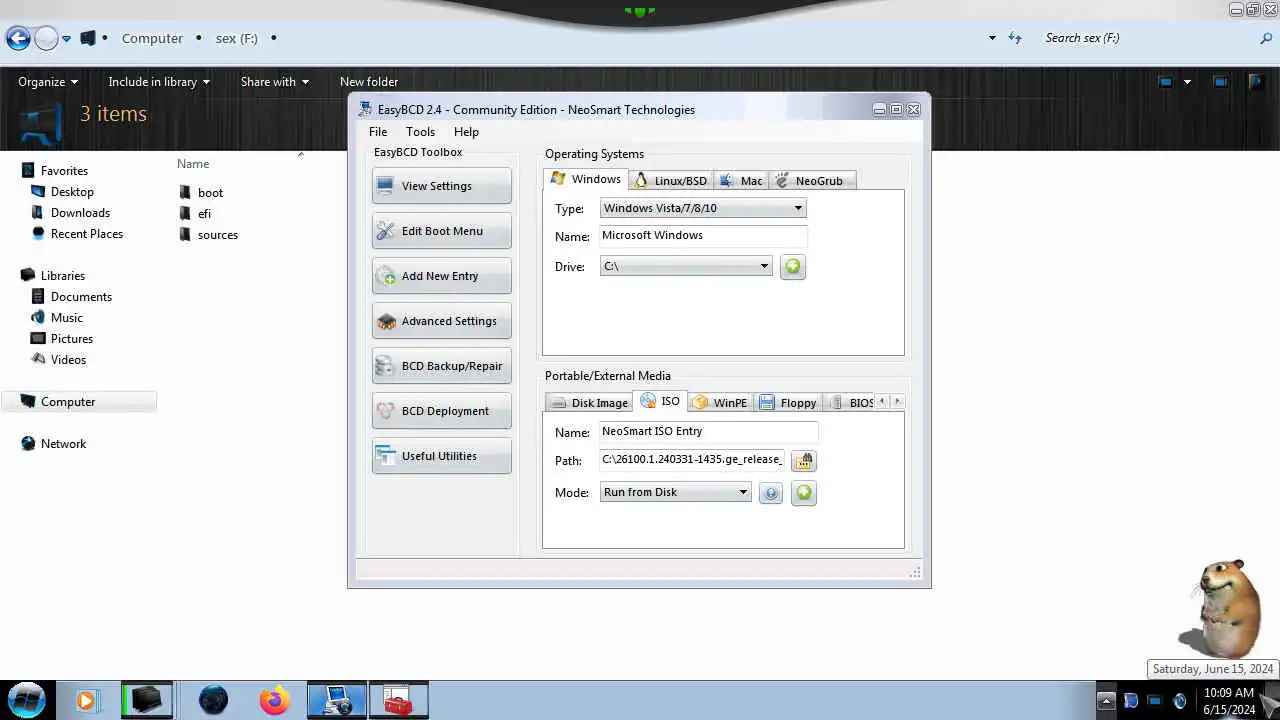Switch to the NeoGrub tab
The image size is (1280, 720).
pos(812,181)
